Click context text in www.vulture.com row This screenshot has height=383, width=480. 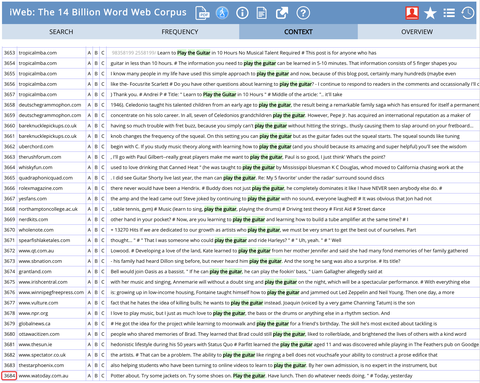coord(263,303)
